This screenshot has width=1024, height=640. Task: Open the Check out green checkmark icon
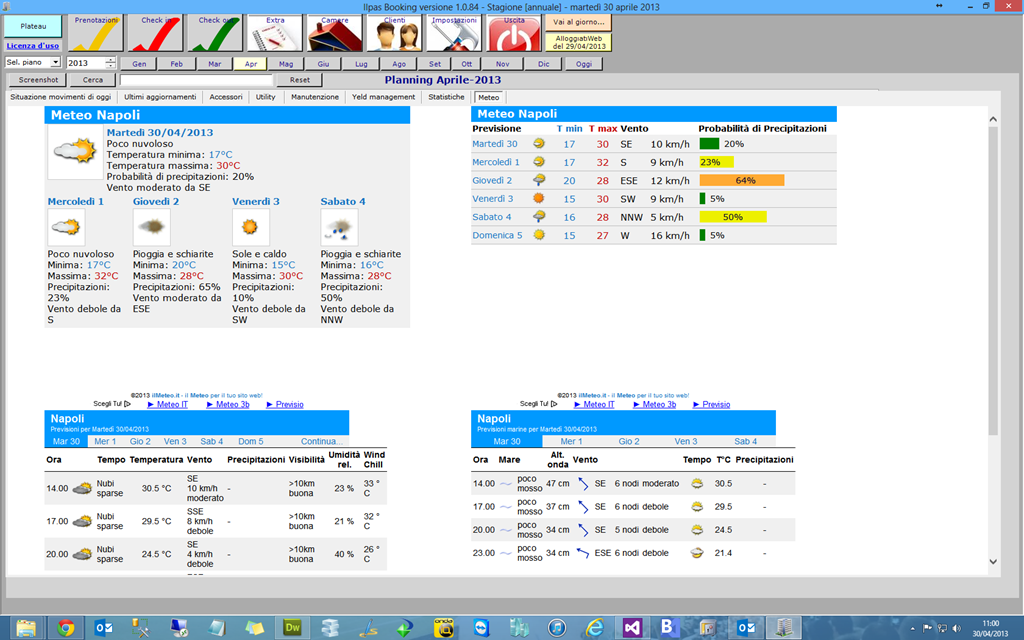click(215, 33)
